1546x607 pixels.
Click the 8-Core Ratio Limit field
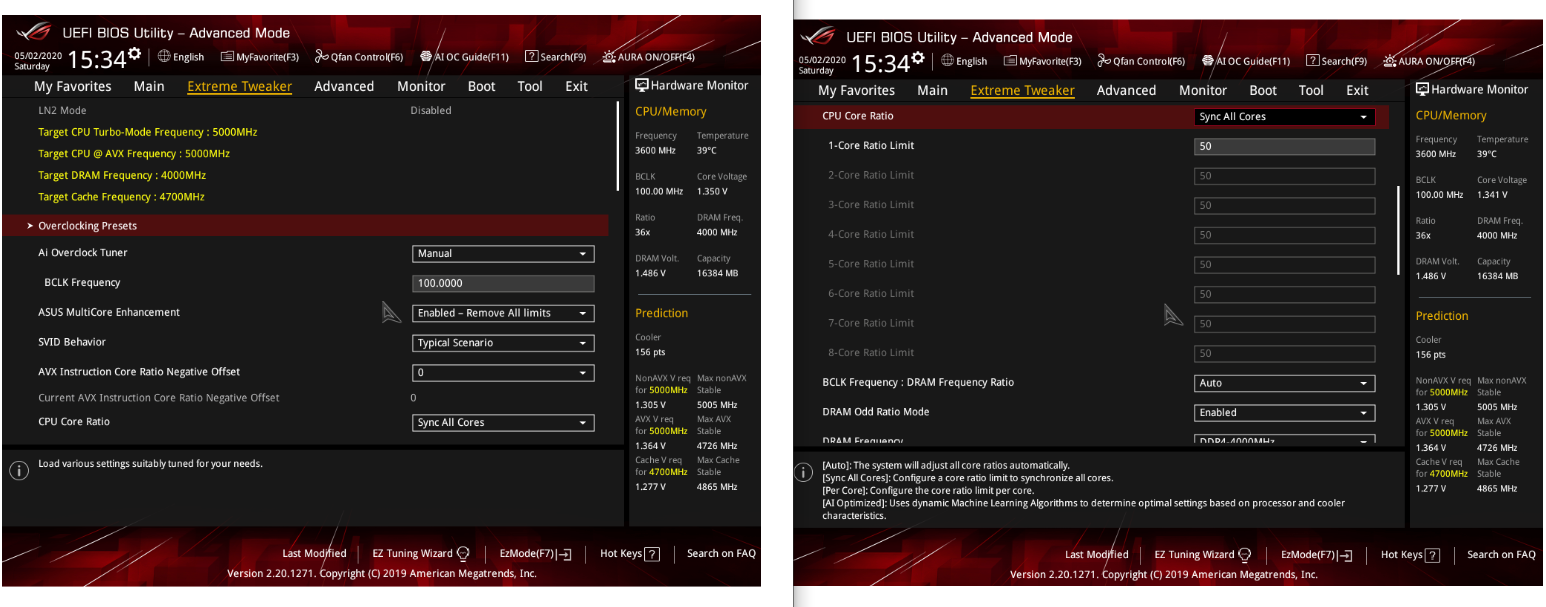(1285, 353)
